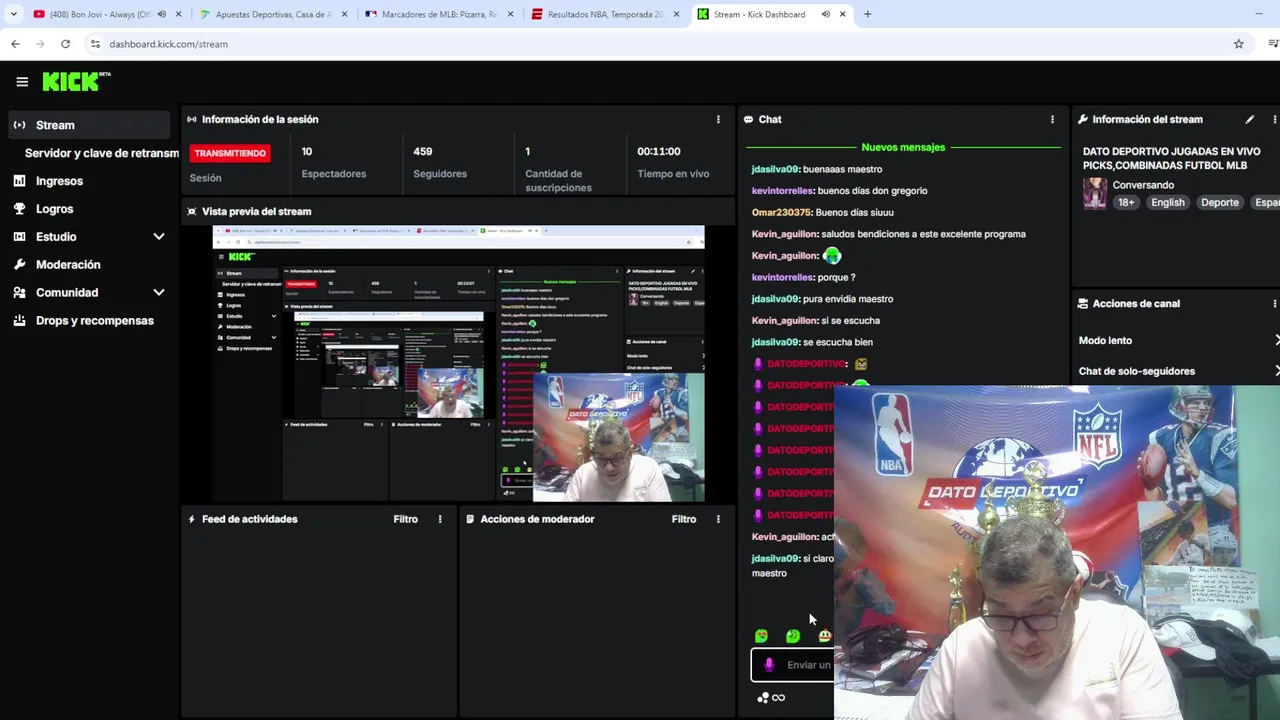
Task: Expand the Comunidad submenu chevron
Action: tap(158, 293)
